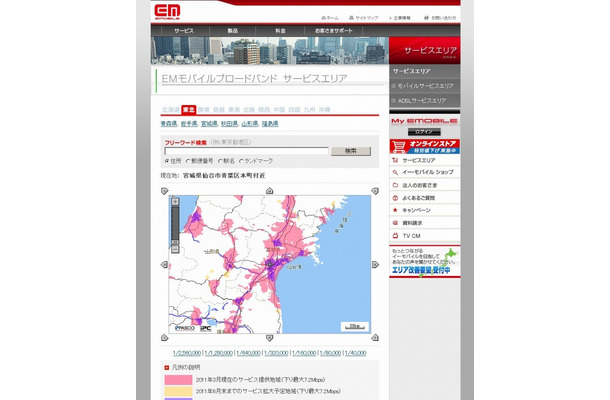
Task: Select the 関西 region tab
Action: click(x=264, y=110)
